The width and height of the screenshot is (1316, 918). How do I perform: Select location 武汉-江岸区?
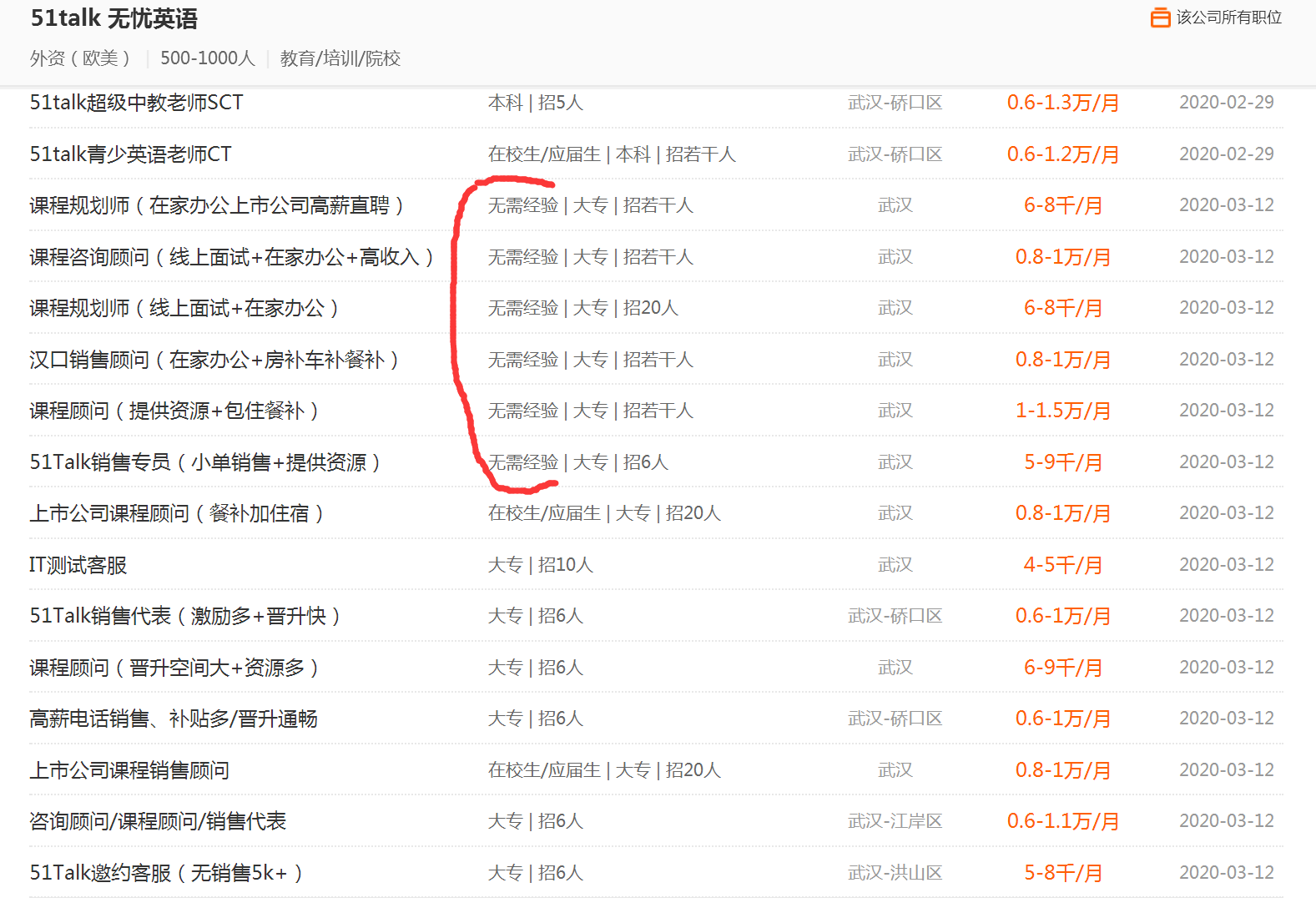[895, 821]
